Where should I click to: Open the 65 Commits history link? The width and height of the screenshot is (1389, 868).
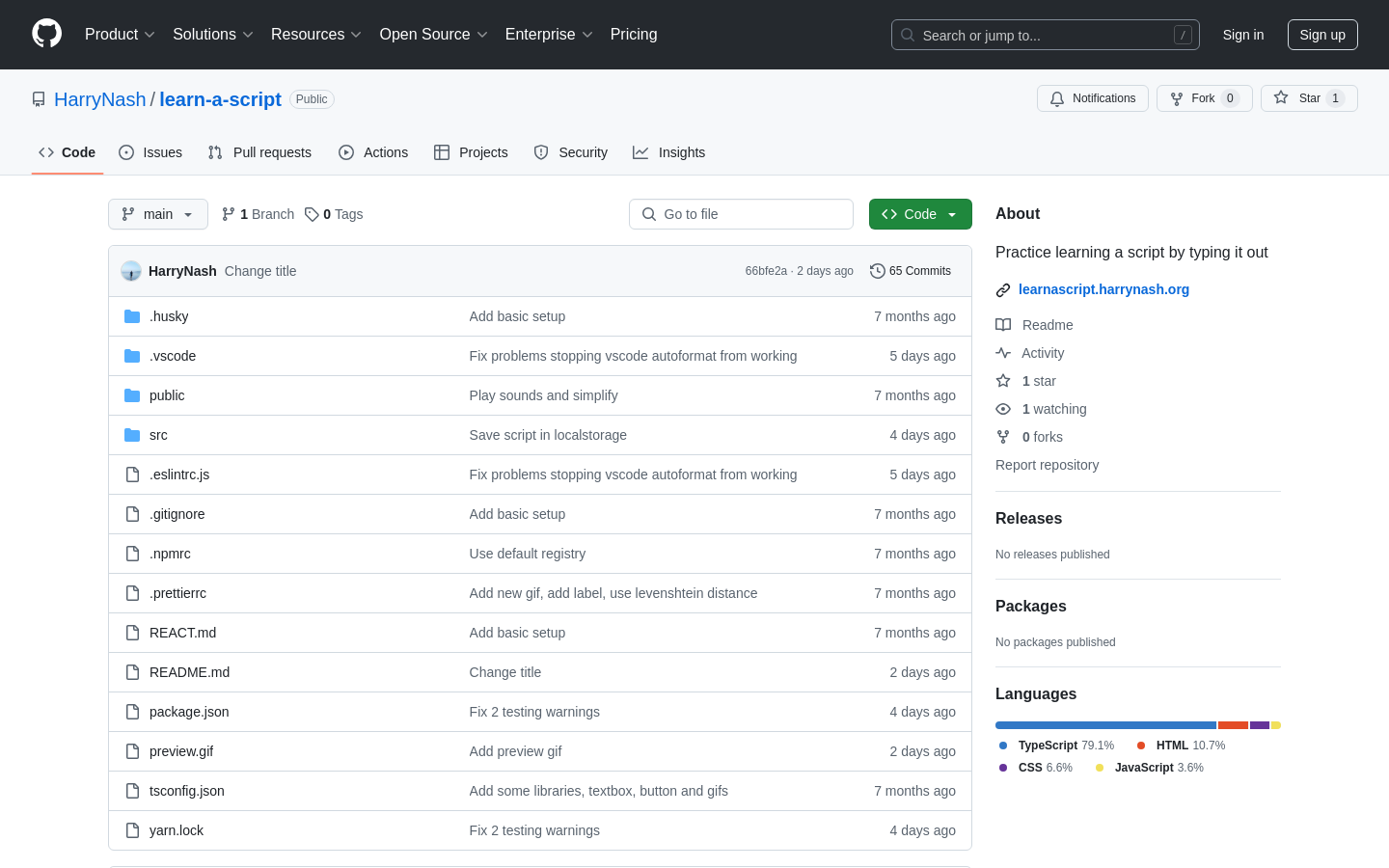click(x=911, y=271)
